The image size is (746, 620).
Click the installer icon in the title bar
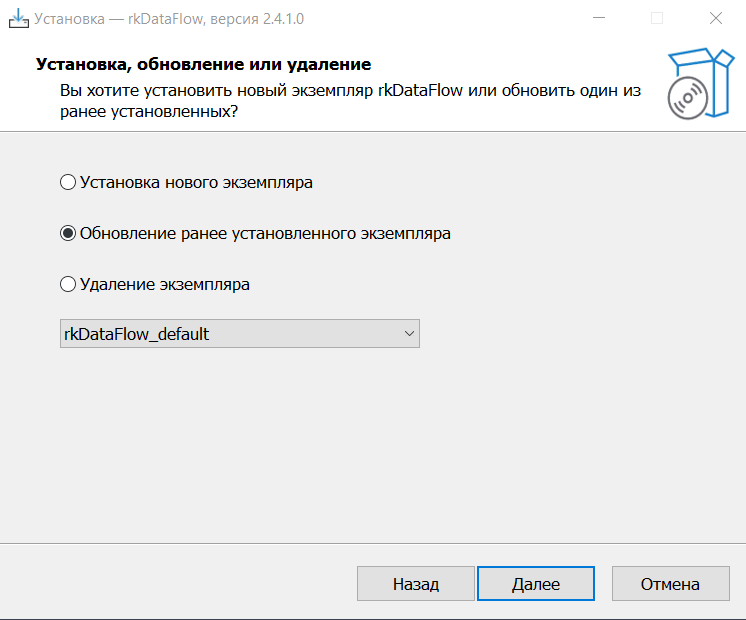coord(18,18)
